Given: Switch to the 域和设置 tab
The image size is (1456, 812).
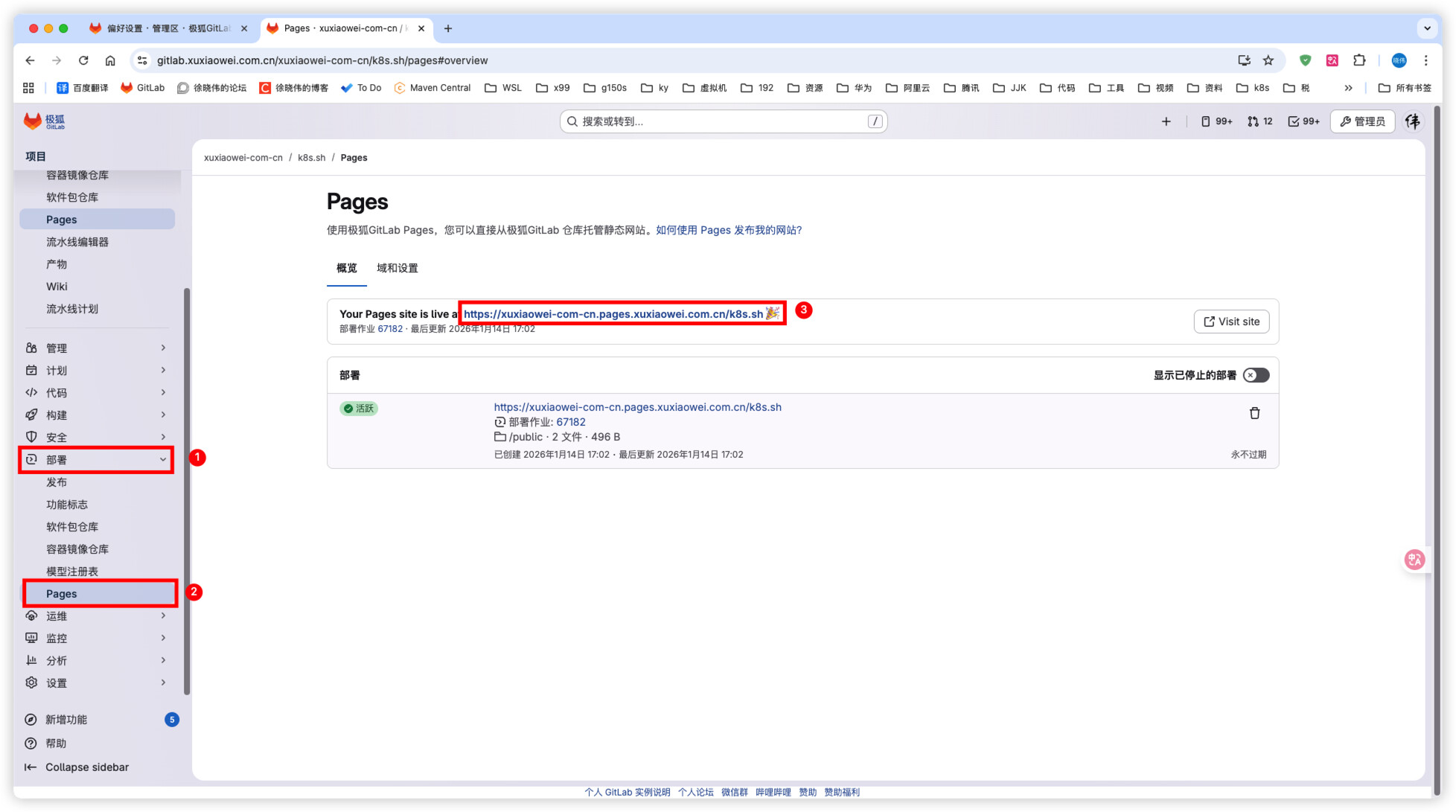Looking at the screenshot, I should (x=397, y=268).
